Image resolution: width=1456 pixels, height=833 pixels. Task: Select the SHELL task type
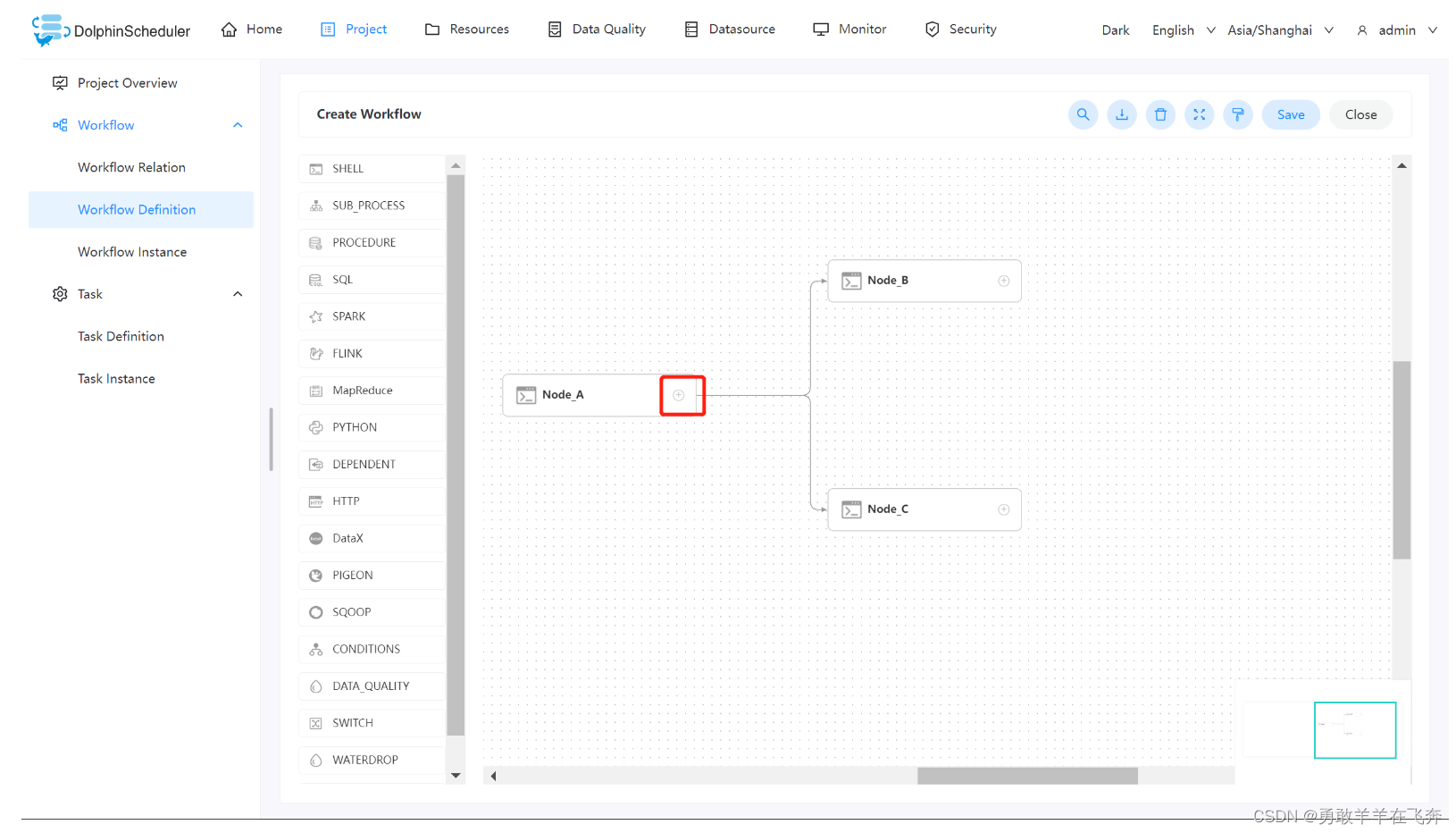click(x=347, y=169)
